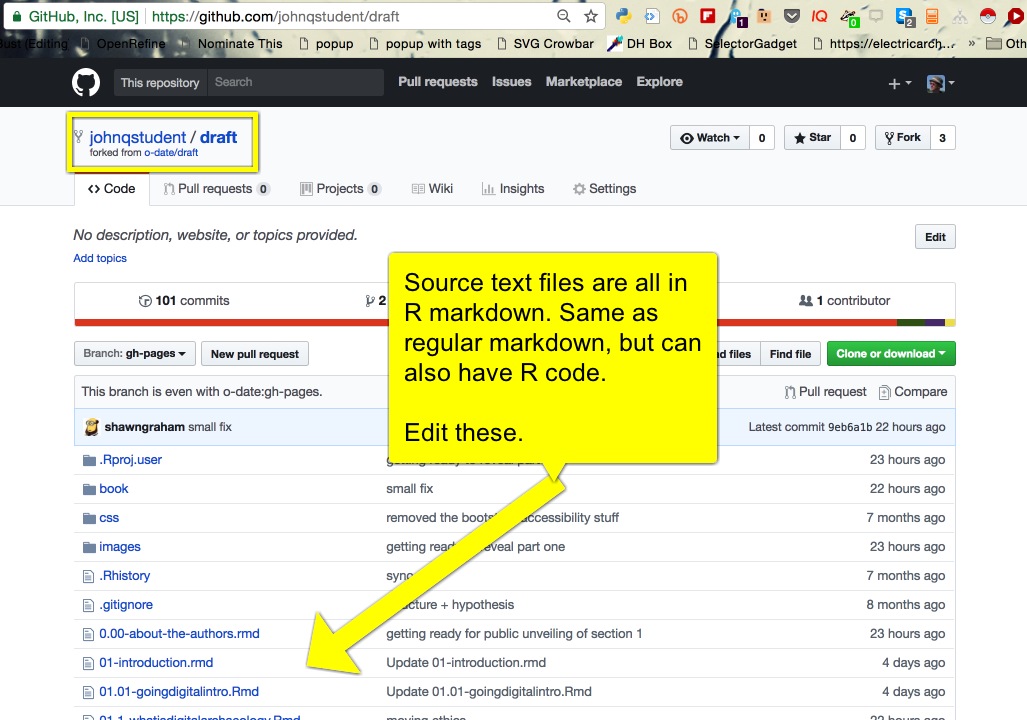Click the Fork count 3
Screen dimensions: 1027x720
pyautogui.click(x=943, y=138)
